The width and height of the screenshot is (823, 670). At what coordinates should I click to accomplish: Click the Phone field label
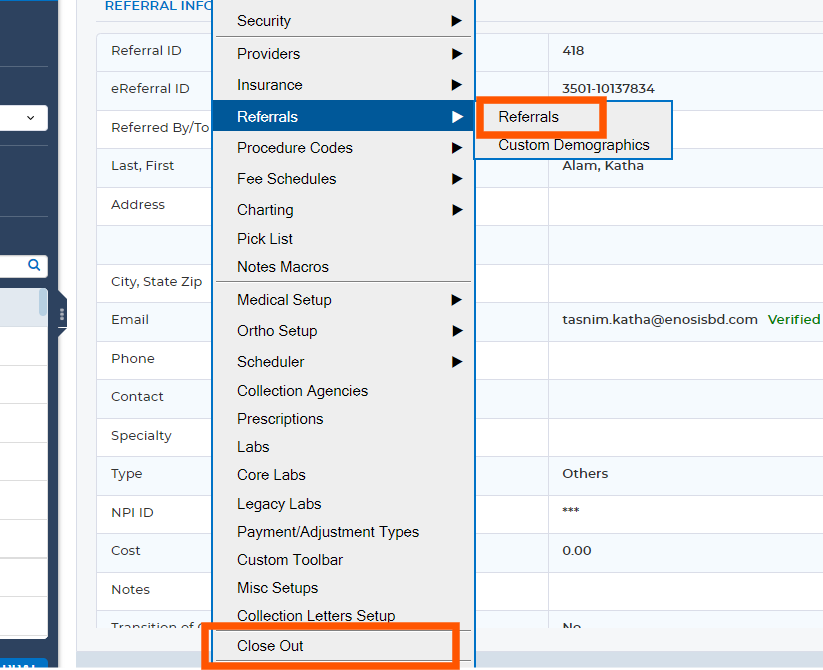(133, 358)
